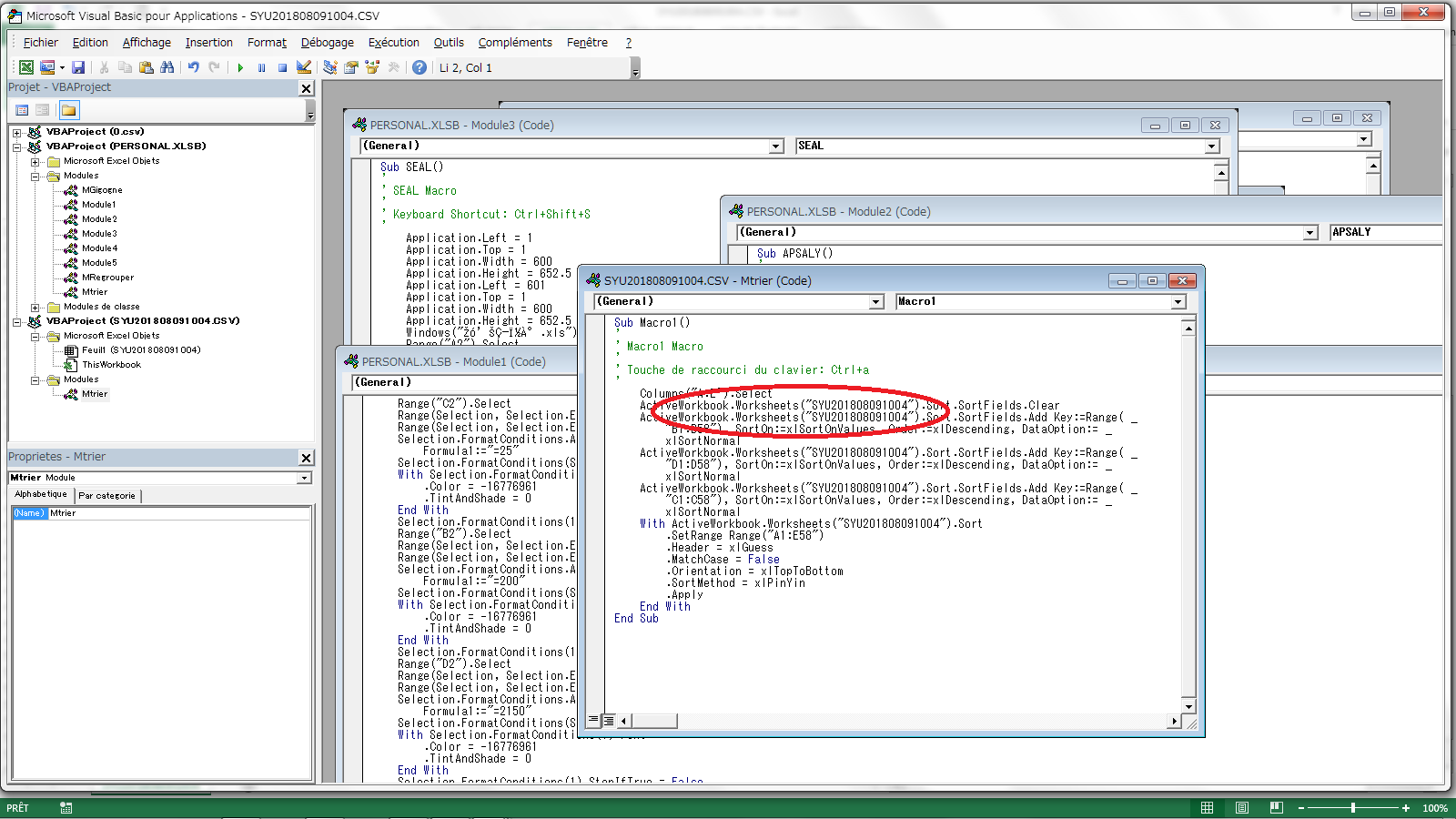1456x819 pixels.
Task: Open the Débogage menu
Action: tap(327, 43)
